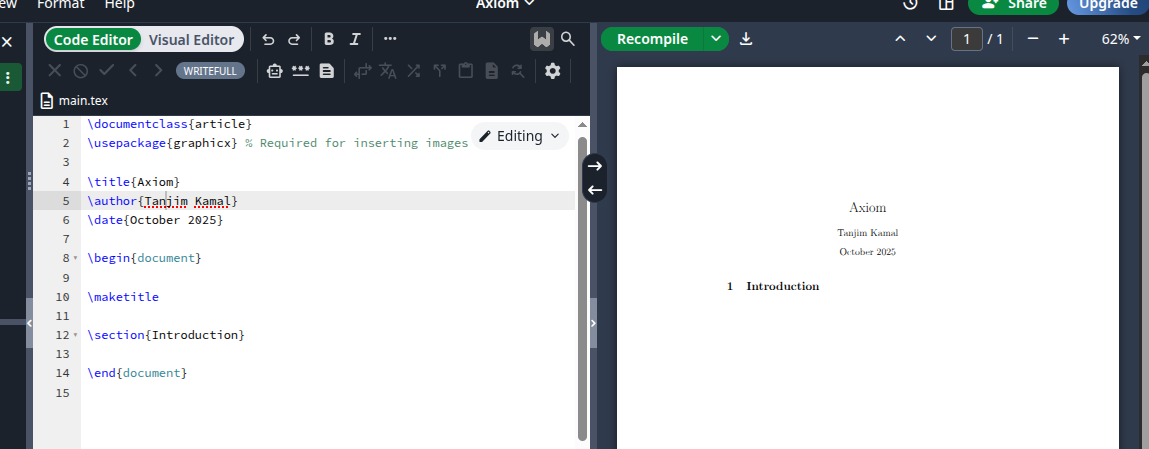The height and width of the screenshot is (449, 1149).
Task: Click the Writefull accept checkmark icon
Action: 106,71
